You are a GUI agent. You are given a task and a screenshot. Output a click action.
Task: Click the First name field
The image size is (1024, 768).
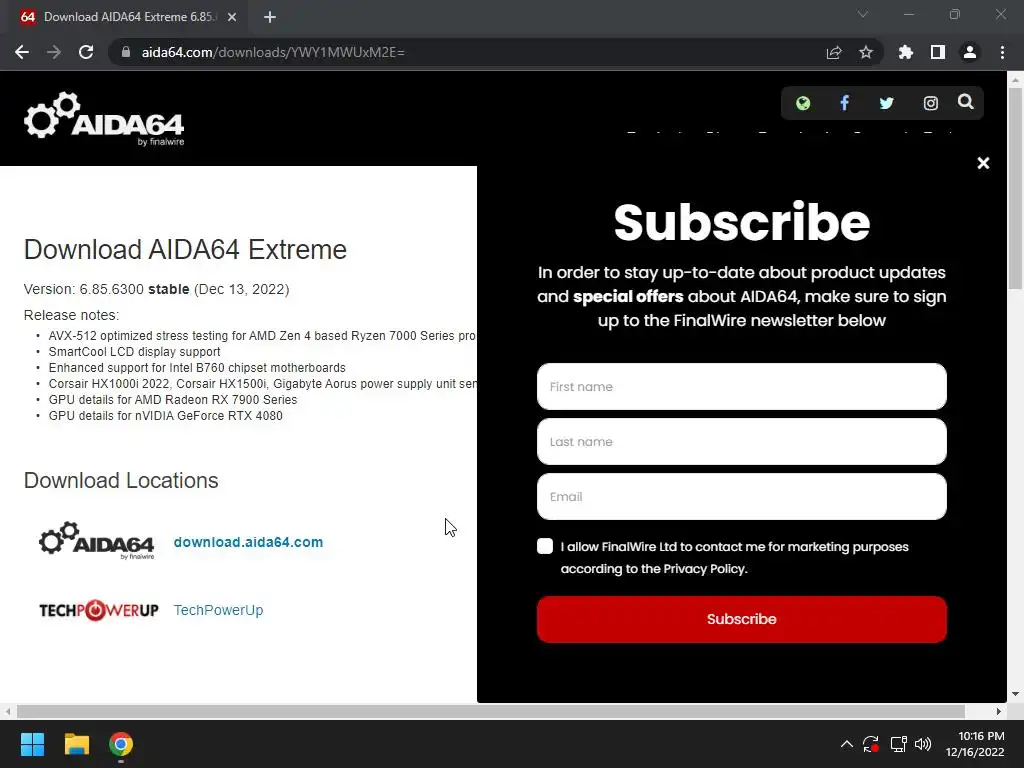click(741, 387)
